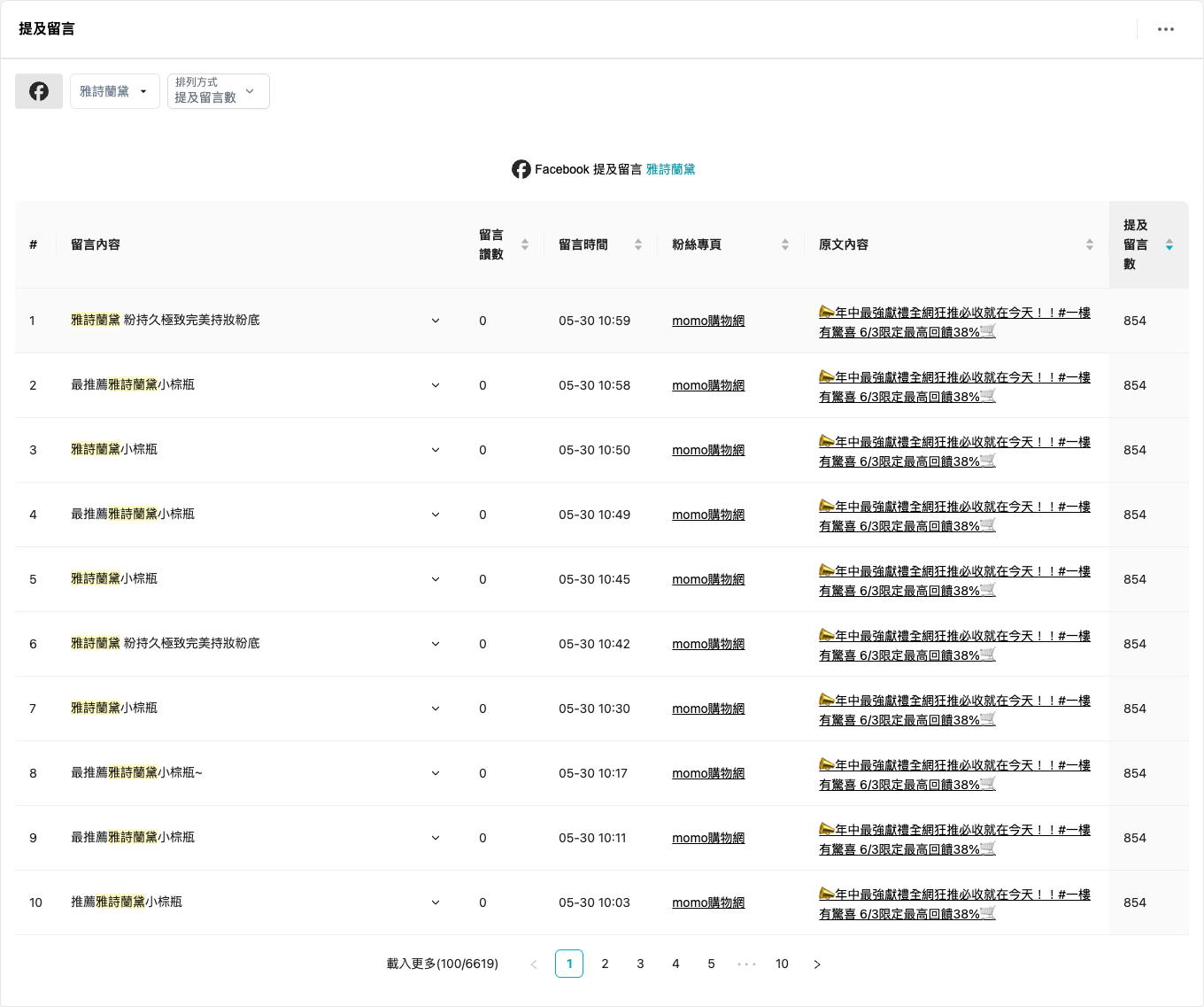Open momo購物網 page link in row 5
Image resolution: width=1204 pixels, height=1007 pixels.
coord(708,579)
